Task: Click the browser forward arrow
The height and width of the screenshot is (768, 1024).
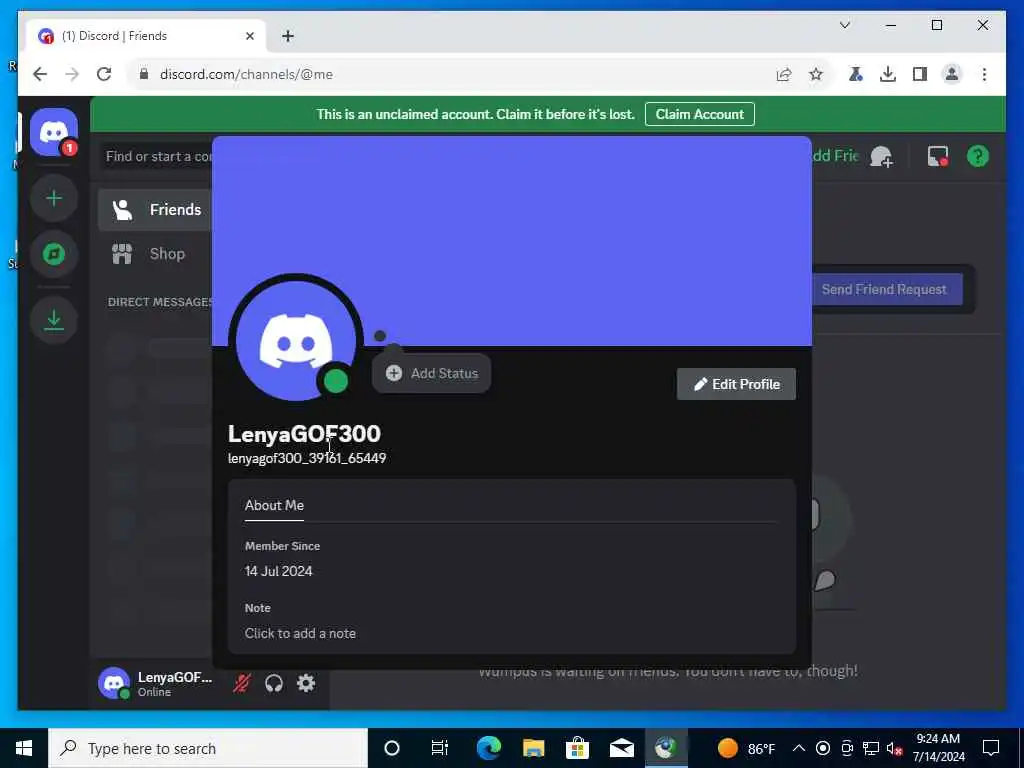Action: coord(72,74)
